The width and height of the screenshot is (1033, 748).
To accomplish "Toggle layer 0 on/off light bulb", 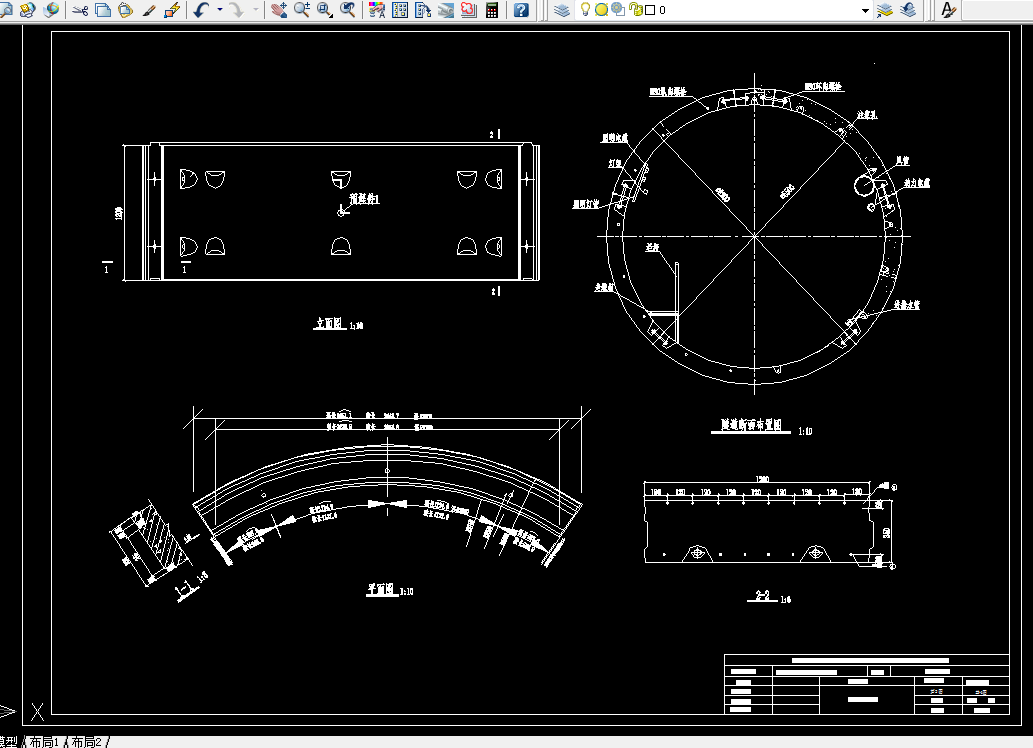I will tap(584, 9).
